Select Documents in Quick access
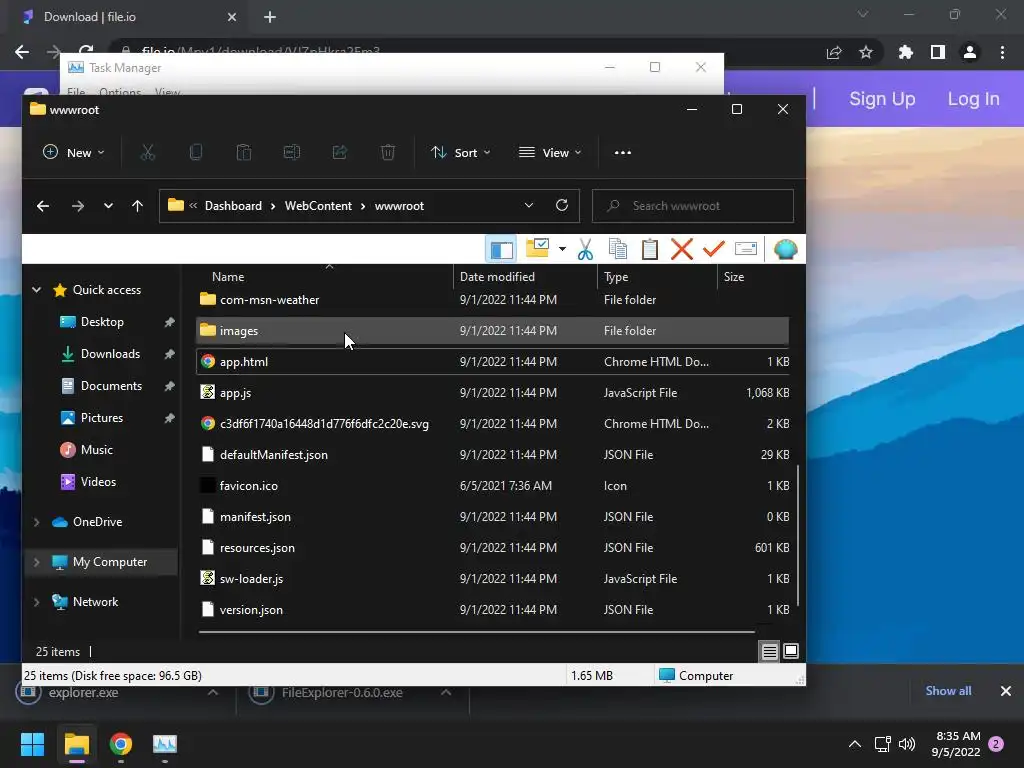 pos(111,385)
